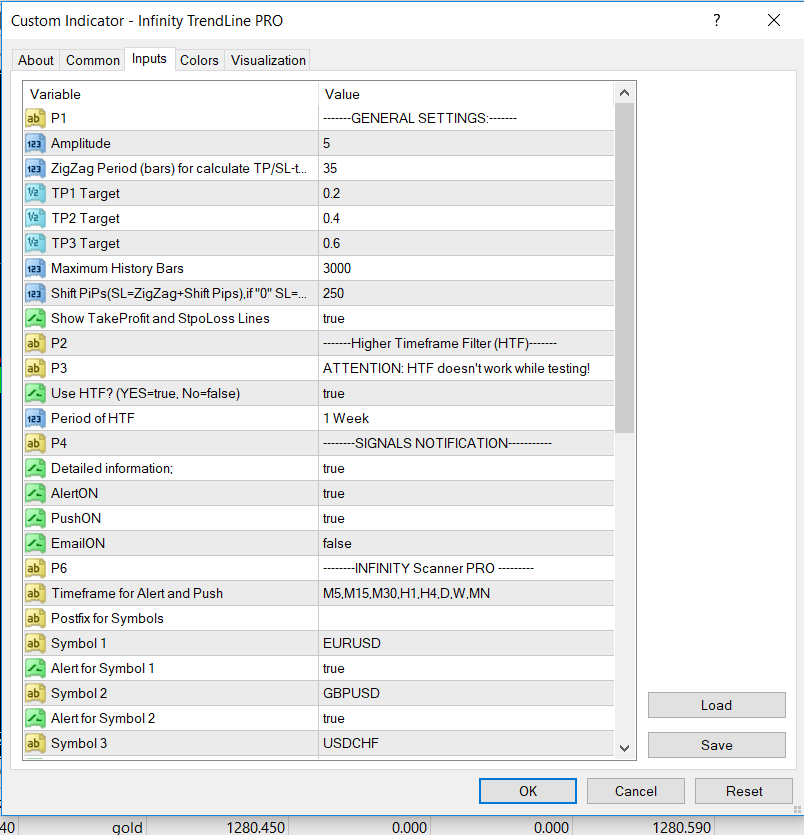Click OK to apply indicator settings

(528, 791)
